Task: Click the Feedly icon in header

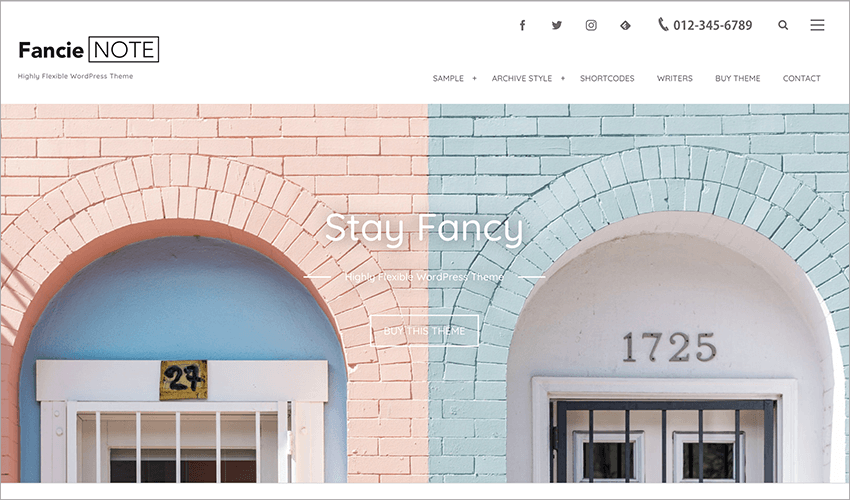Action: (625, 25)
